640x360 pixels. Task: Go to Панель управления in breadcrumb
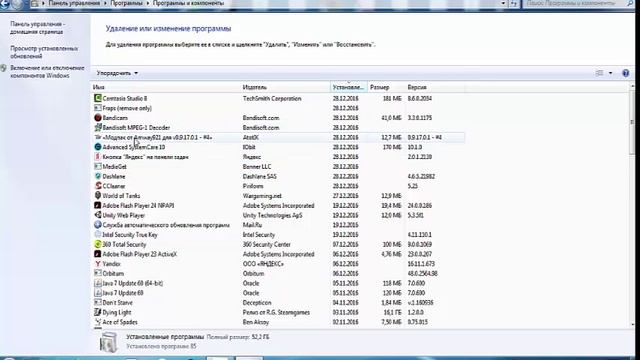pyautogui.click(x=74, y=3)
